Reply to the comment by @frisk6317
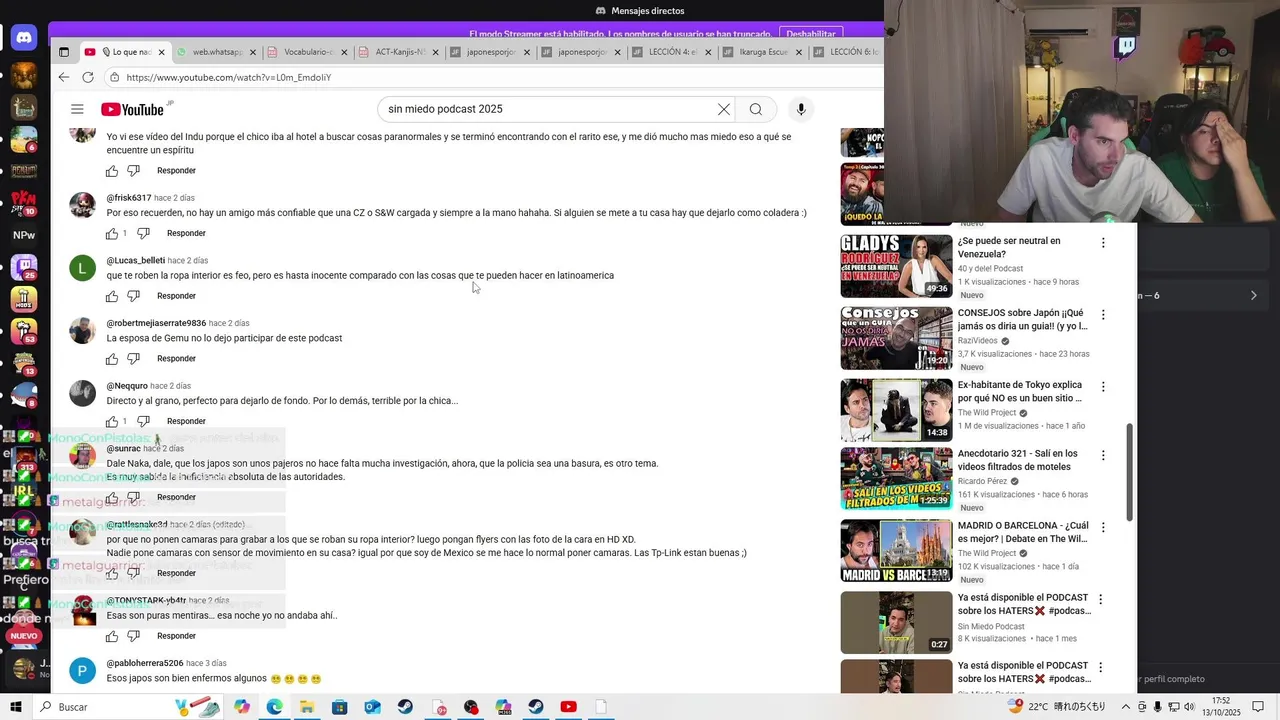 pos(186,233)
